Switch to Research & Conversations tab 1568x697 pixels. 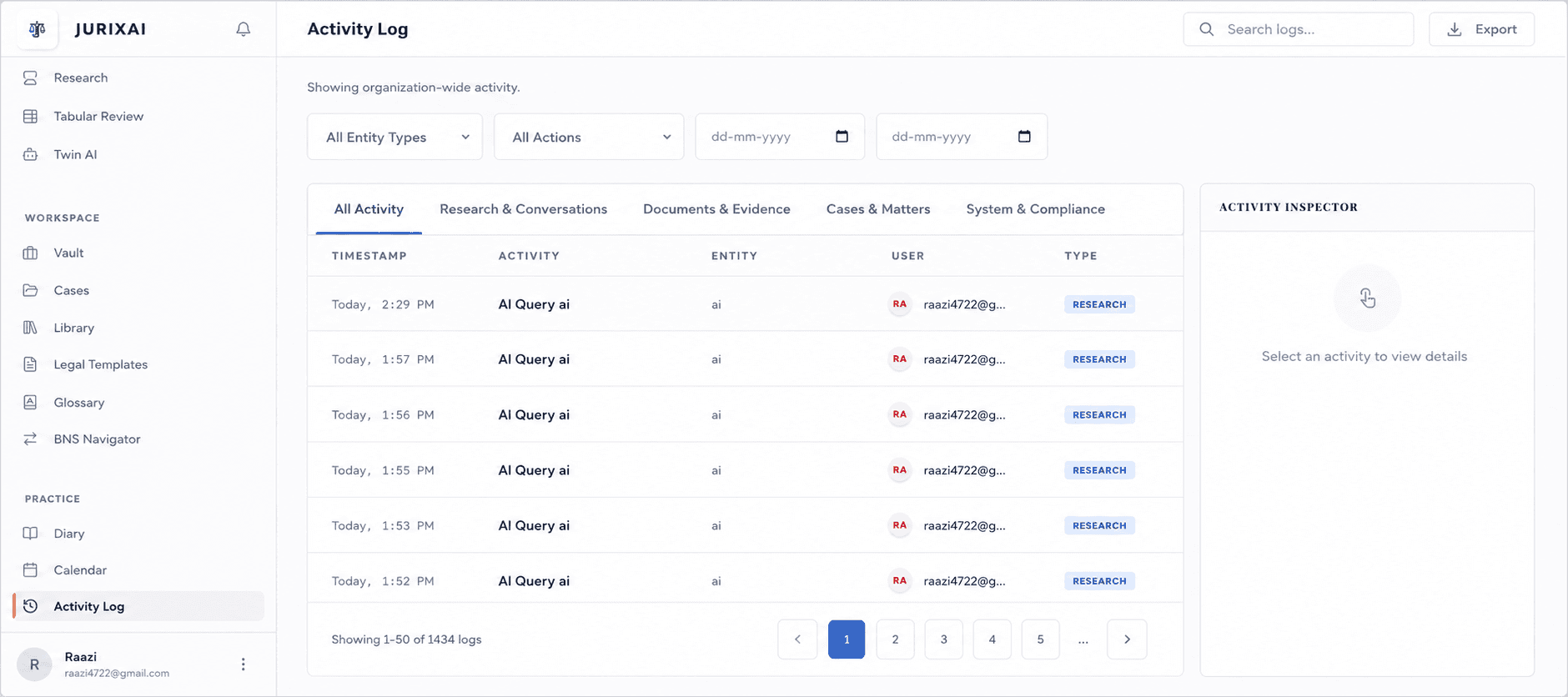[523, 209]
